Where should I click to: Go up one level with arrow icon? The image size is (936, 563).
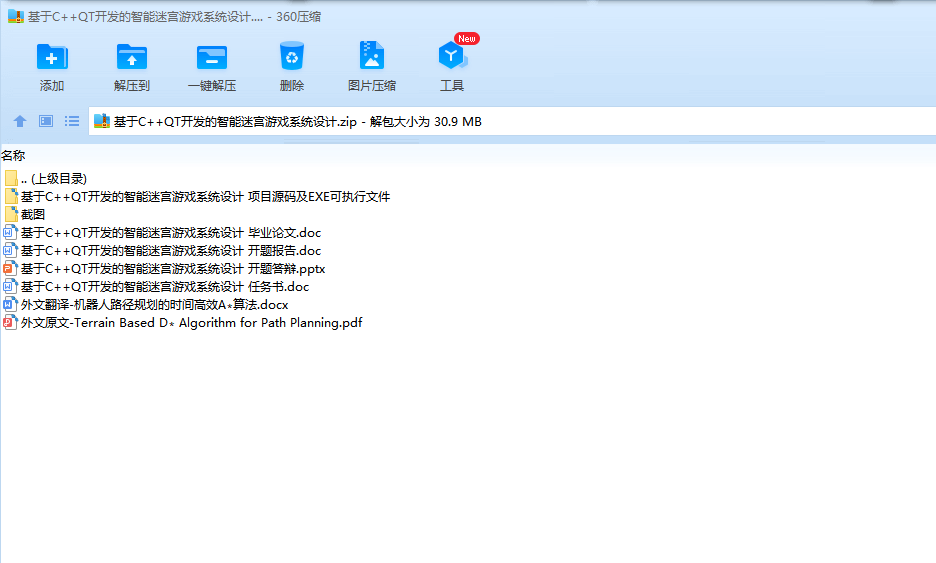[x=20, y=121]
